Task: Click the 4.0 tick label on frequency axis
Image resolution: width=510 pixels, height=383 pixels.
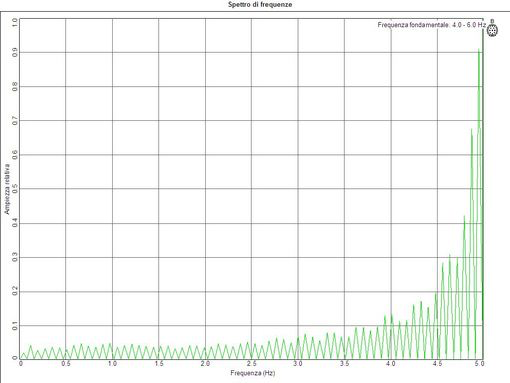Action: pyautogui.click(x=391, y=363)
